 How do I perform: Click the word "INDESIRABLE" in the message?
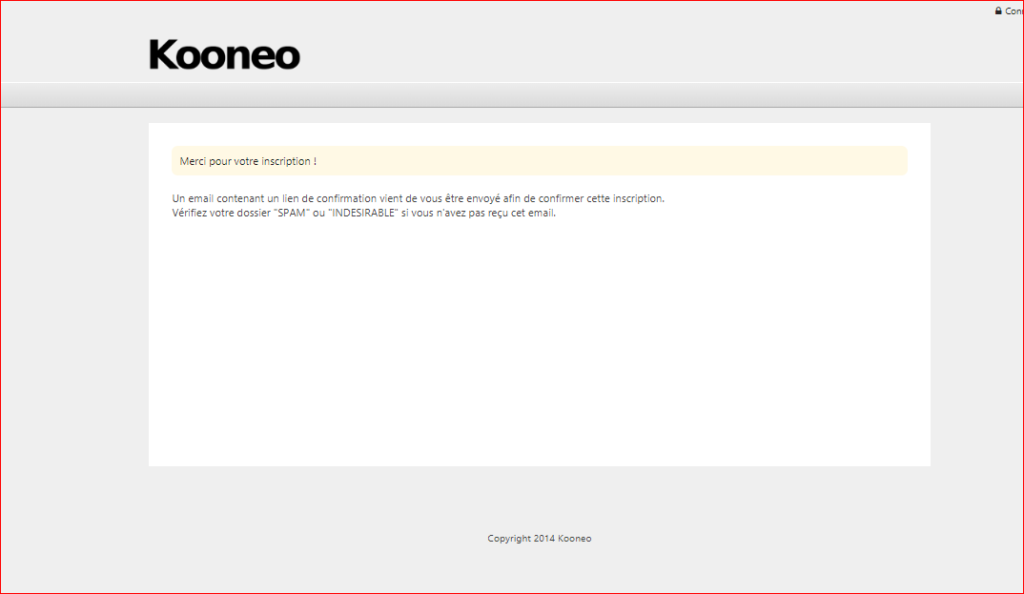coord(362,213)
